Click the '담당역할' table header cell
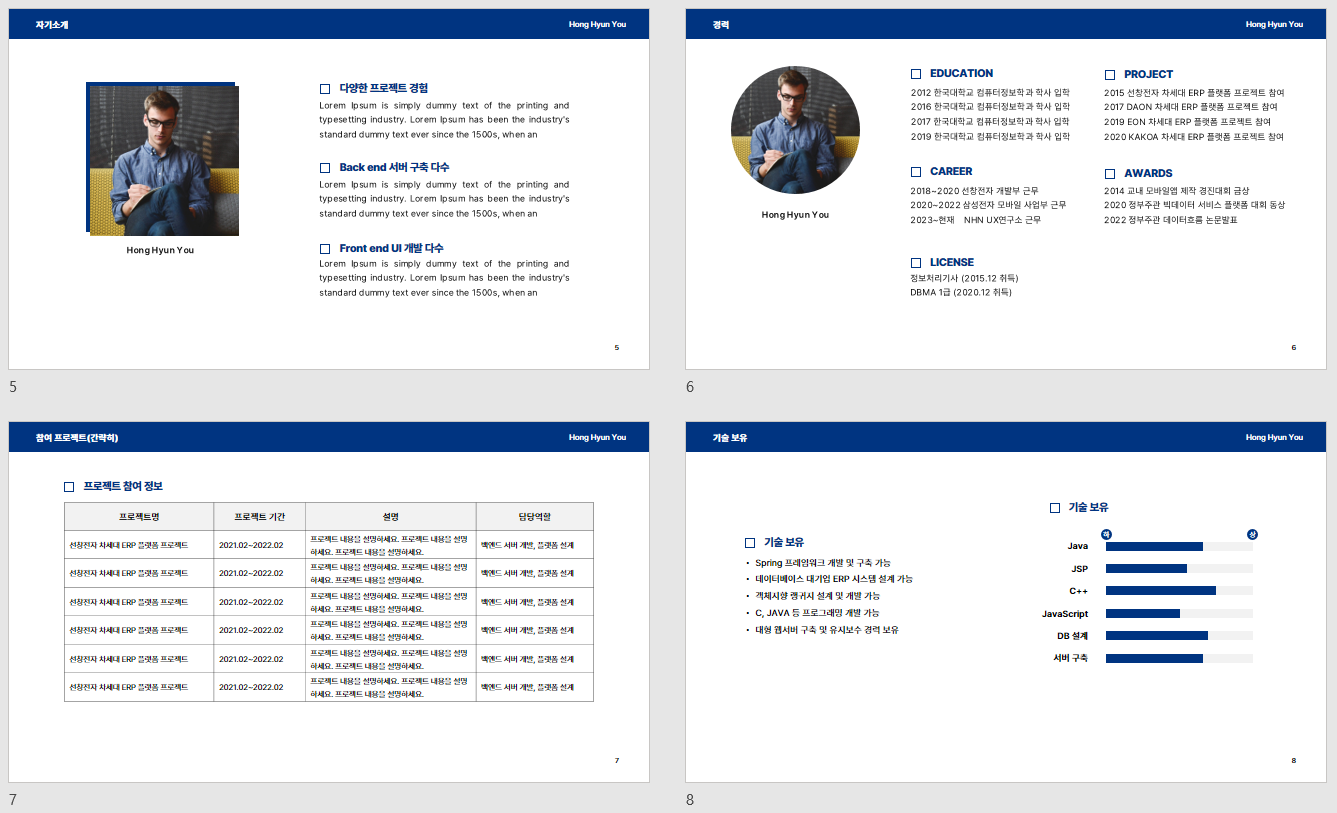 535,517
